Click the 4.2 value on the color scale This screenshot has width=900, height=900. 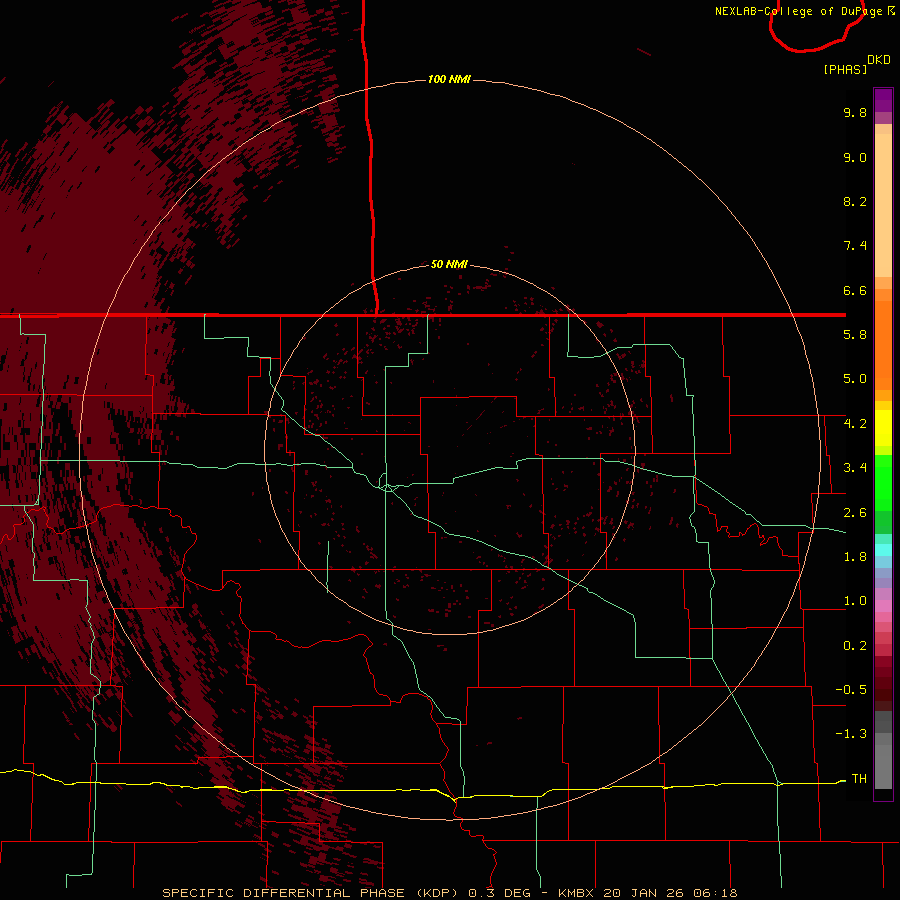pos(855,424)
